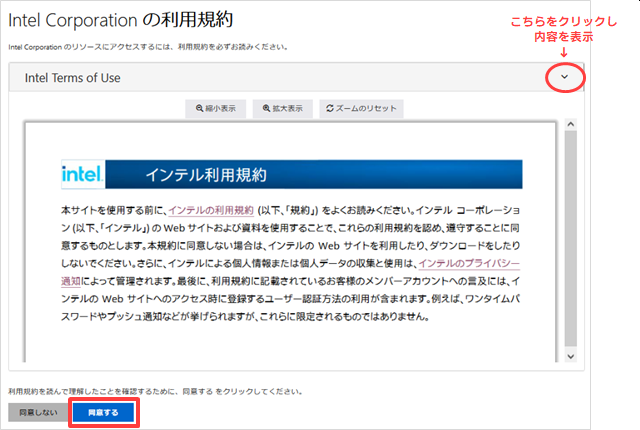This screenshot has height=430, width=640.
Task: Expand the Intel Terms of Use chevron
Action: pyautogui.click(x=564, y=77)
